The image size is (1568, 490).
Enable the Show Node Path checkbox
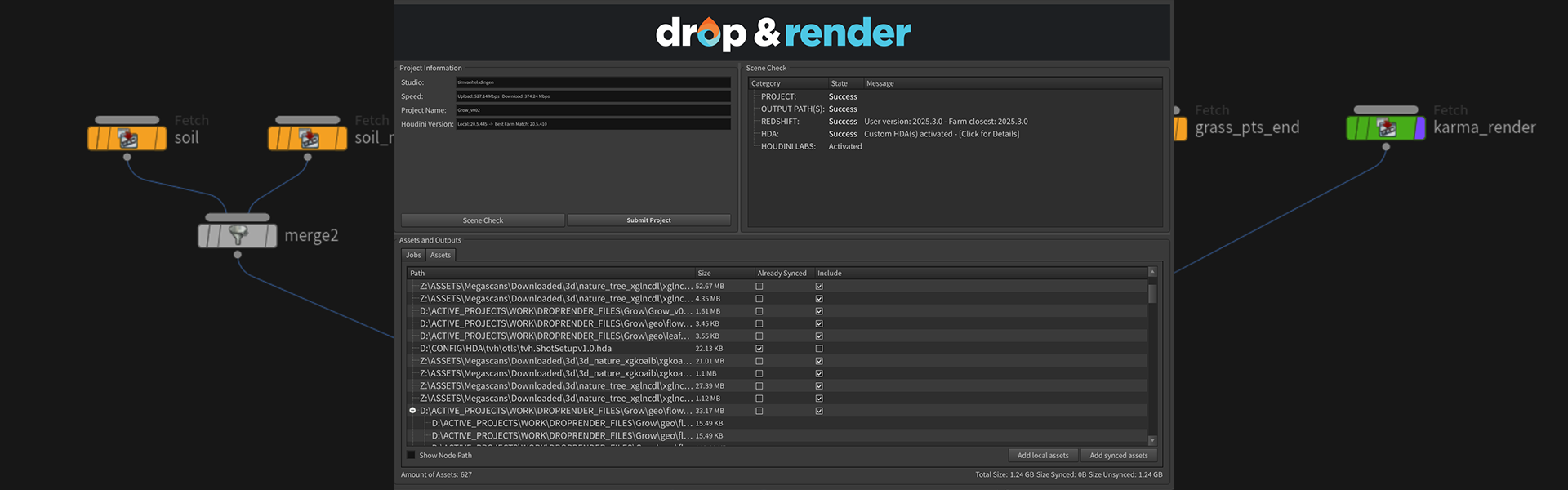(x=411, y=455)
